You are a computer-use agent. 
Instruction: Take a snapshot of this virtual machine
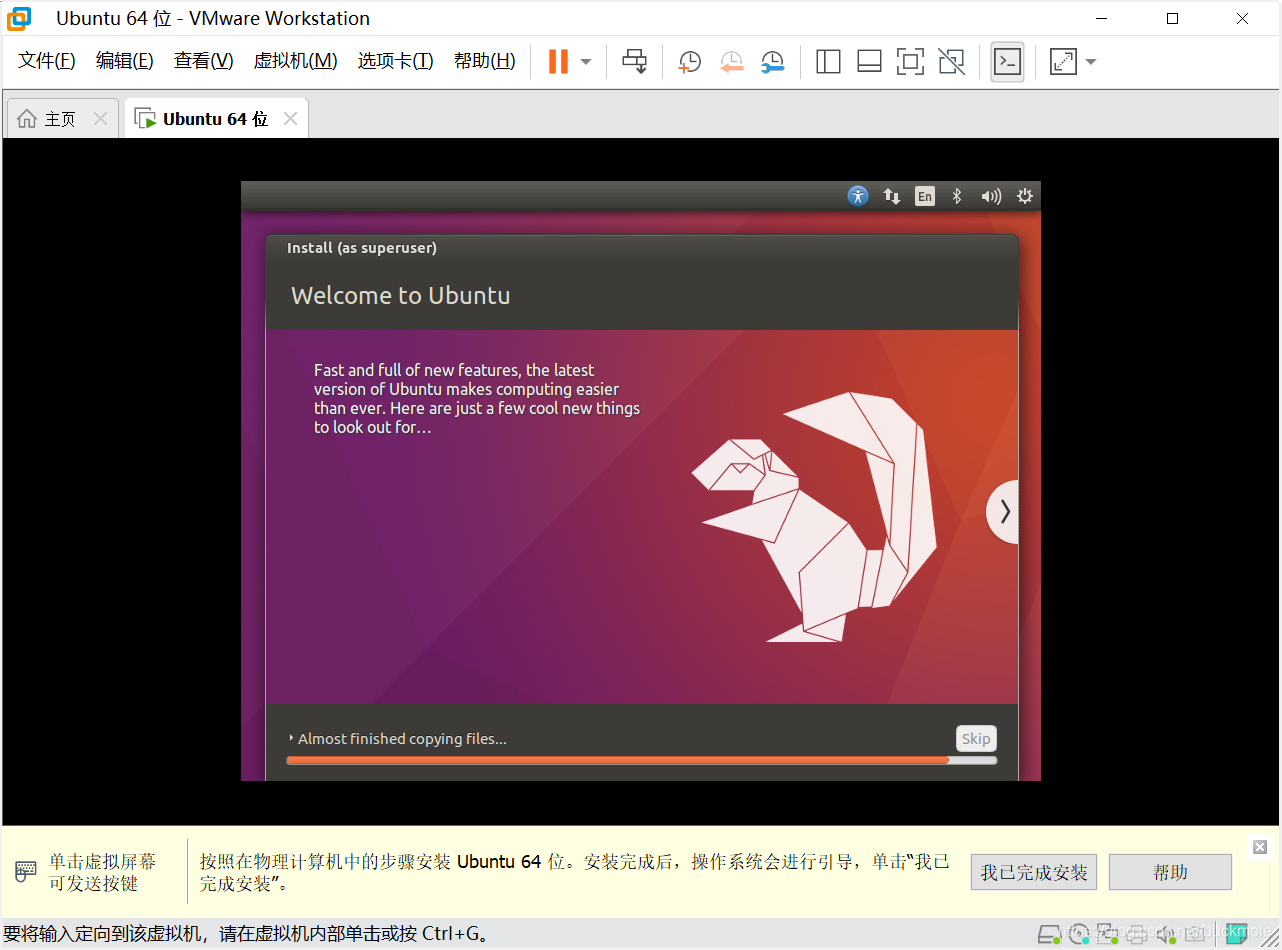click(x=689, y=62)
